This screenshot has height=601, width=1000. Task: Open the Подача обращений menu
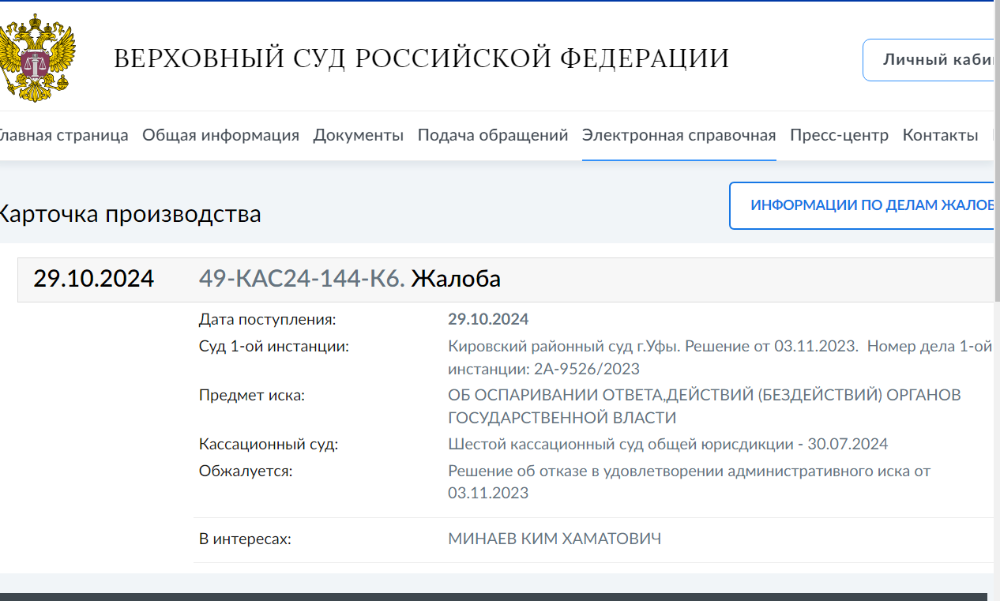click(492, 135)
